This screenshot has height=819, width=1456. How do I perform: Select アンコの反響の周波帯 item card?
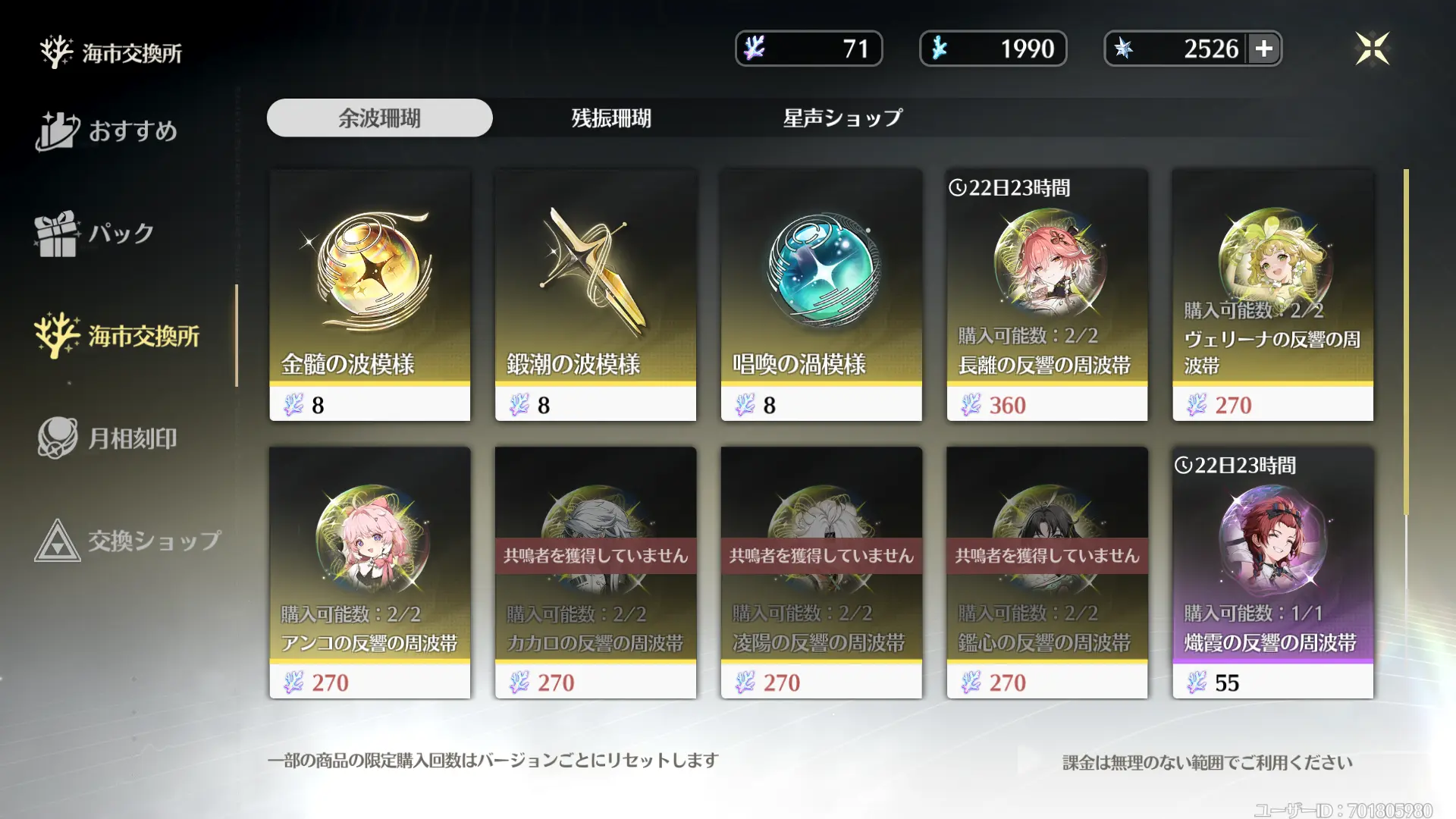tap(370, 573)
